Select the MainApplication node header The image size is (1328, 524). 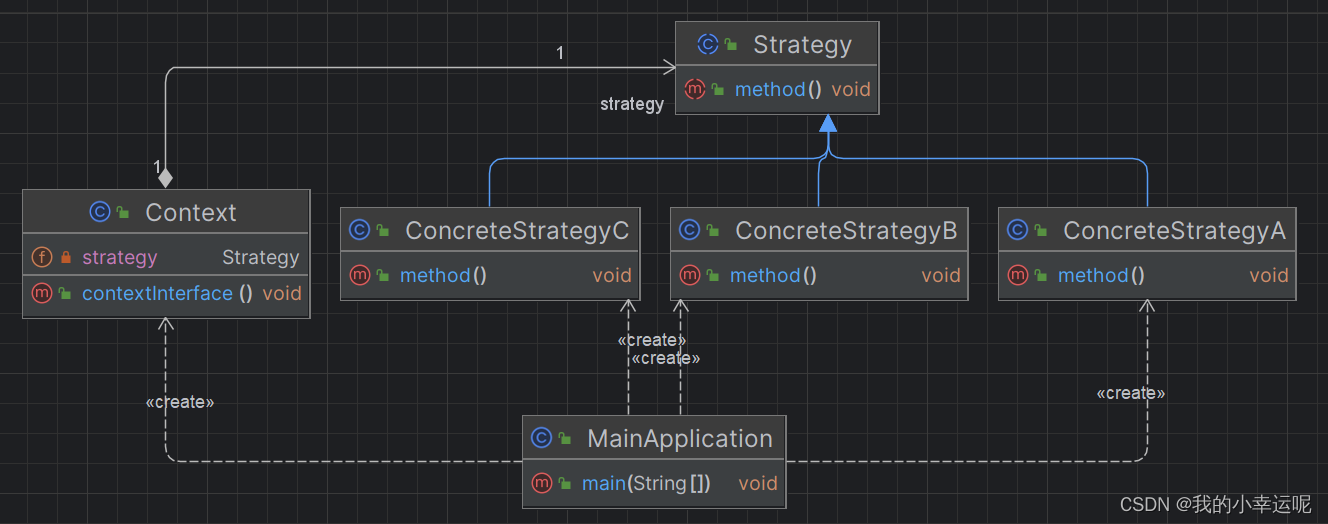(654, 438)
